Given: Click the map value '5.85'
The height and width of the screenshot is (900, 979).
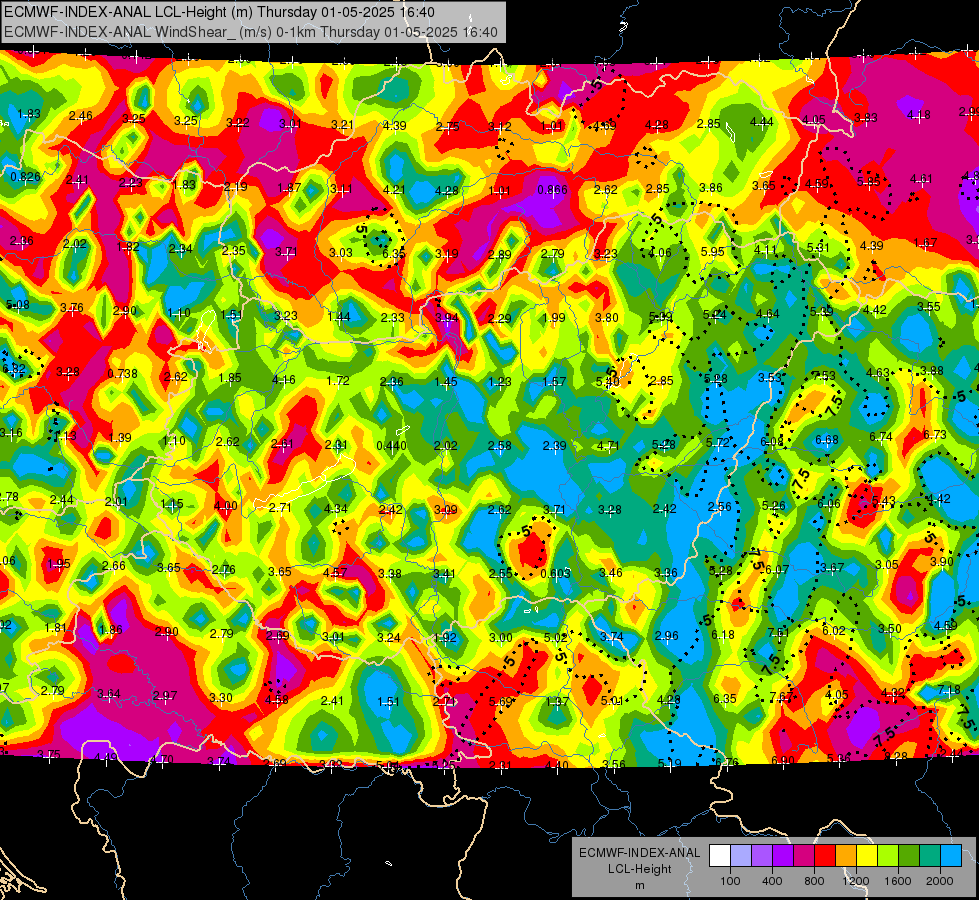Looking at the screenshot, I should (868, 182).
